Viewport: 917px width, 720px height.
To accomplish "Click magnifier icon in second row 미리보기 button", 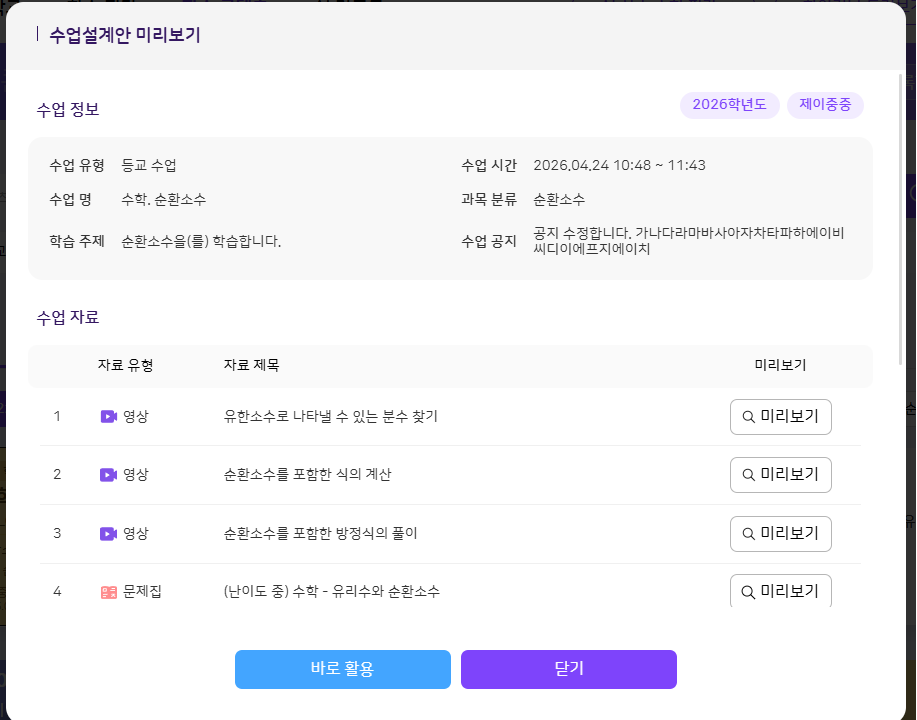I will (748, 475).
